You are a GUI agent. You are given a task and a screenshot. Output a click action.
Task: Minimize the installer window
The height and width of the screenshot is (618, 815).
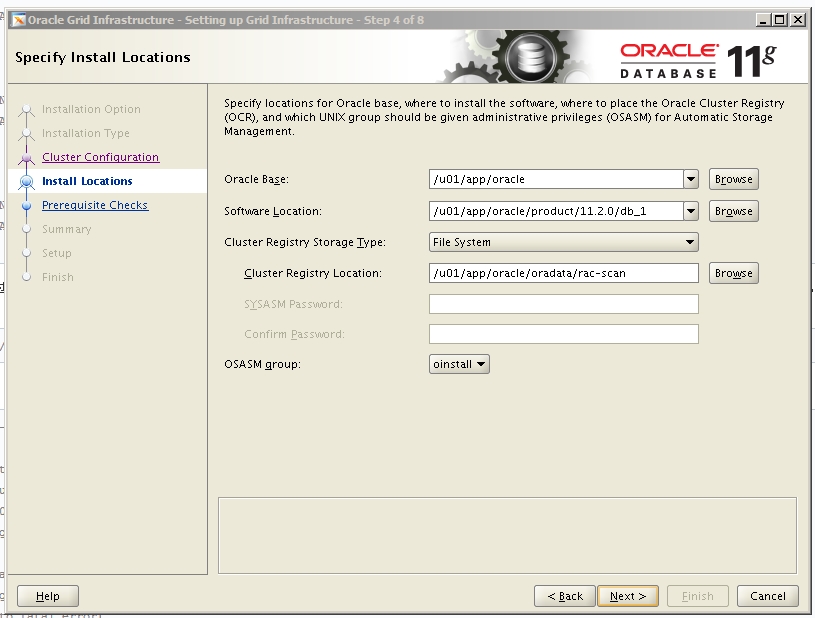pos(763,20)
